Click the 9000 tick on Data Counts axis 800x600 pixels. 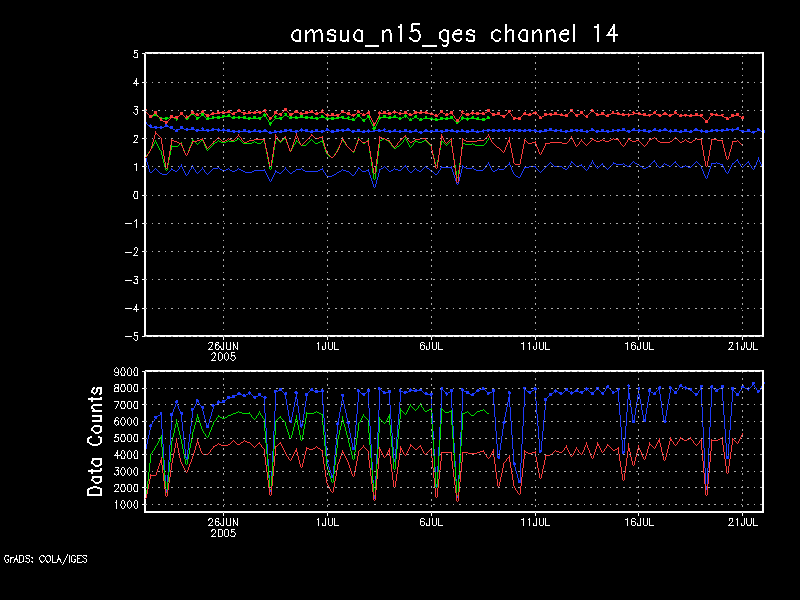tap(126, 372)
